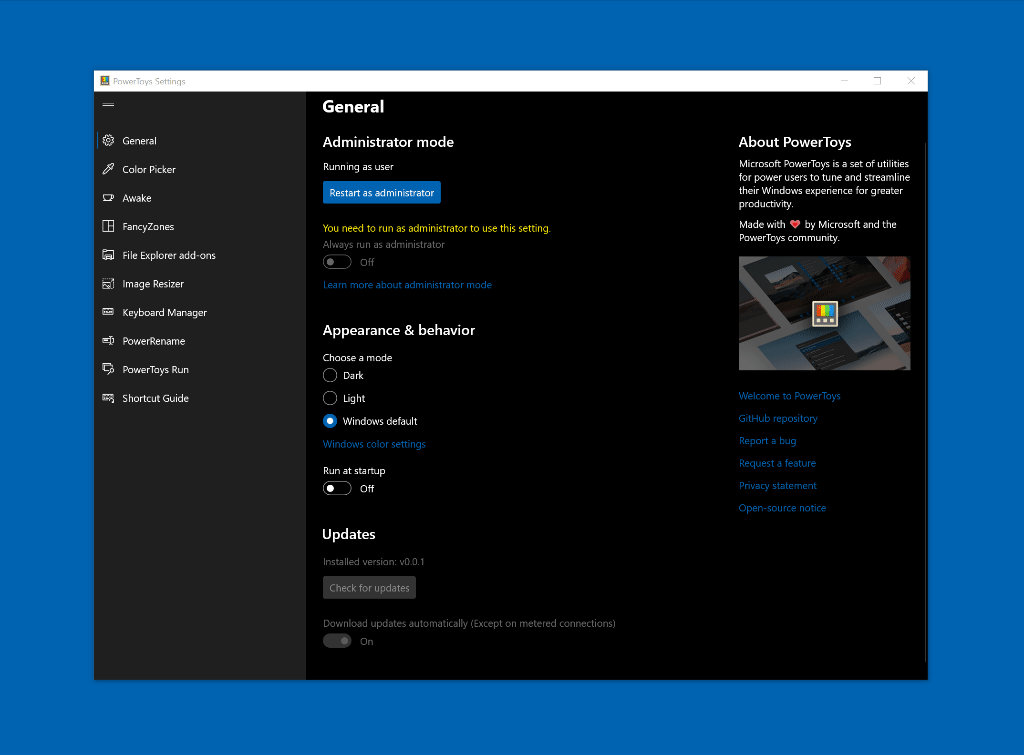Select Windows default mode option
Image resolution: width=1024 pixels, height=755 pixels.
[x=330, y=421]
